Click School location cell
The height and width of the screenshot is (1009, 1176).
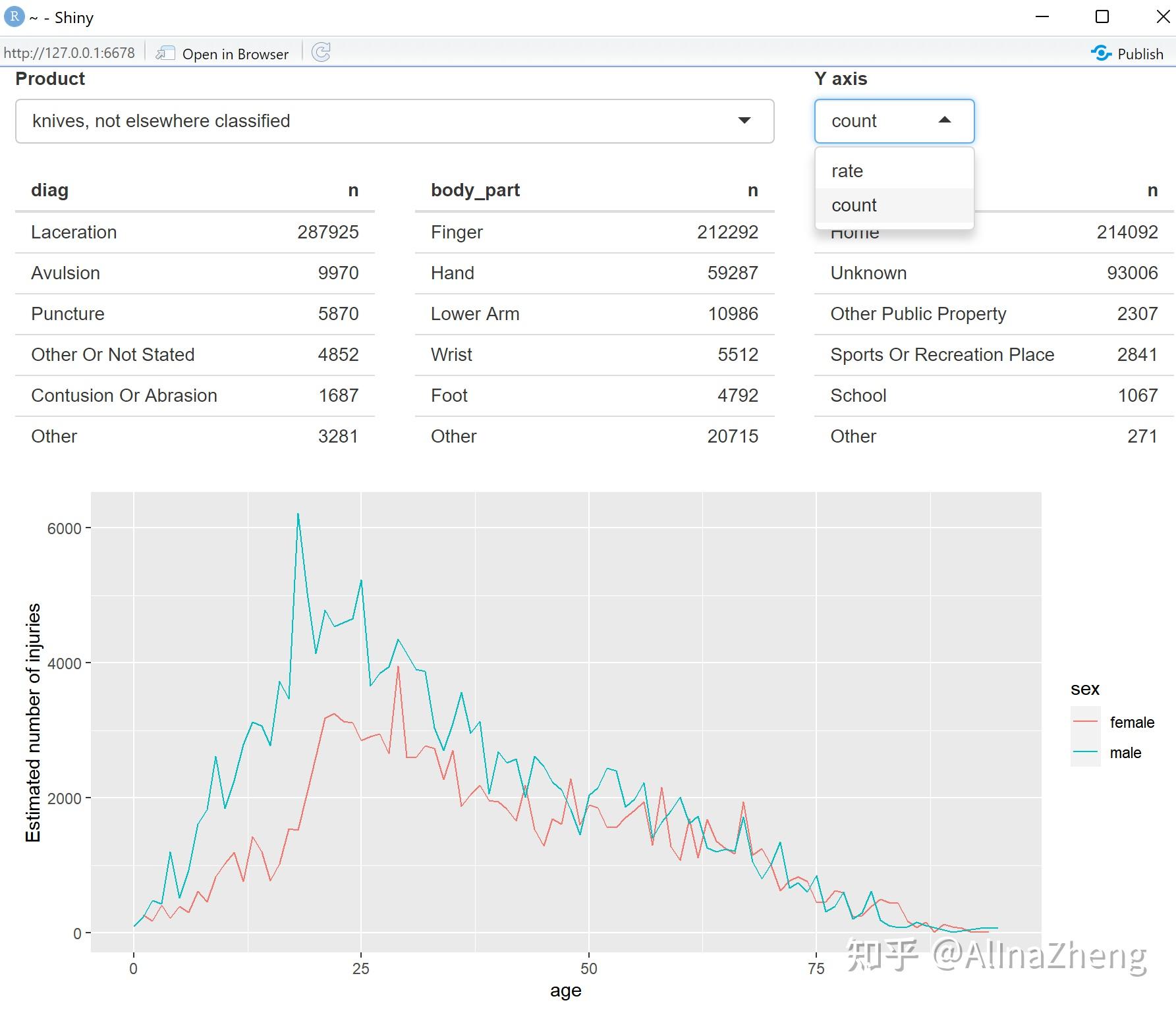tap(858, 396)
